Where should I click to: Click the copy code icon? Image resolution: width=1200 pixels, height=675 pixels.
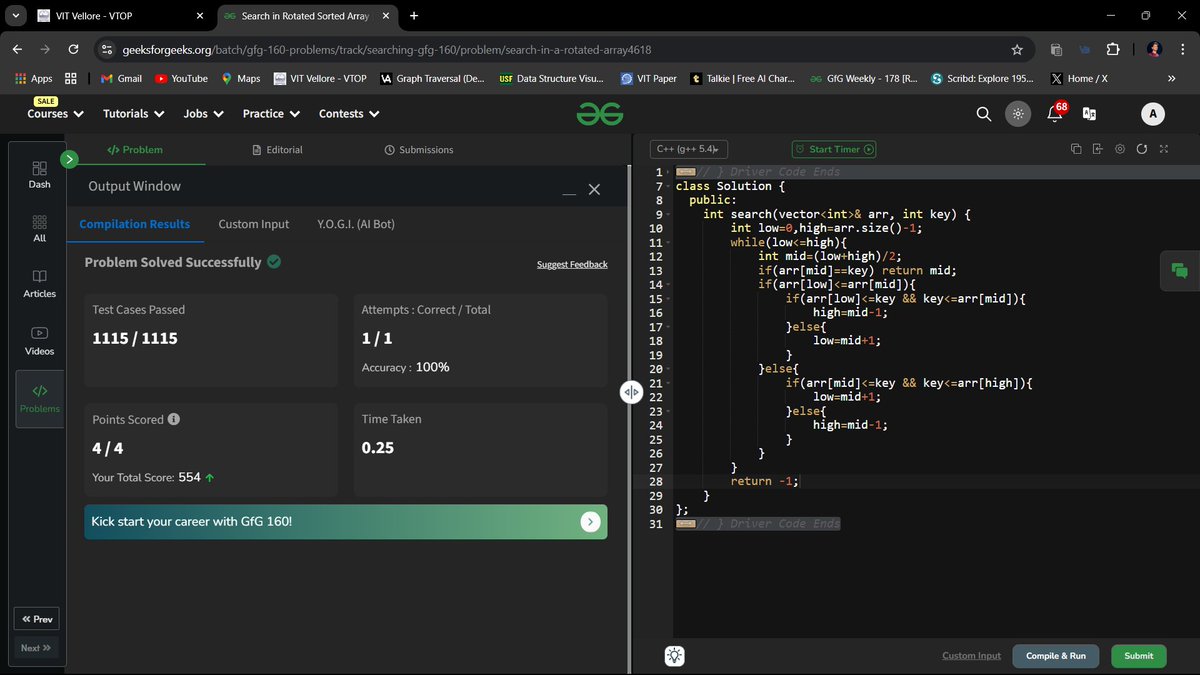click(x=1076, y=149)
